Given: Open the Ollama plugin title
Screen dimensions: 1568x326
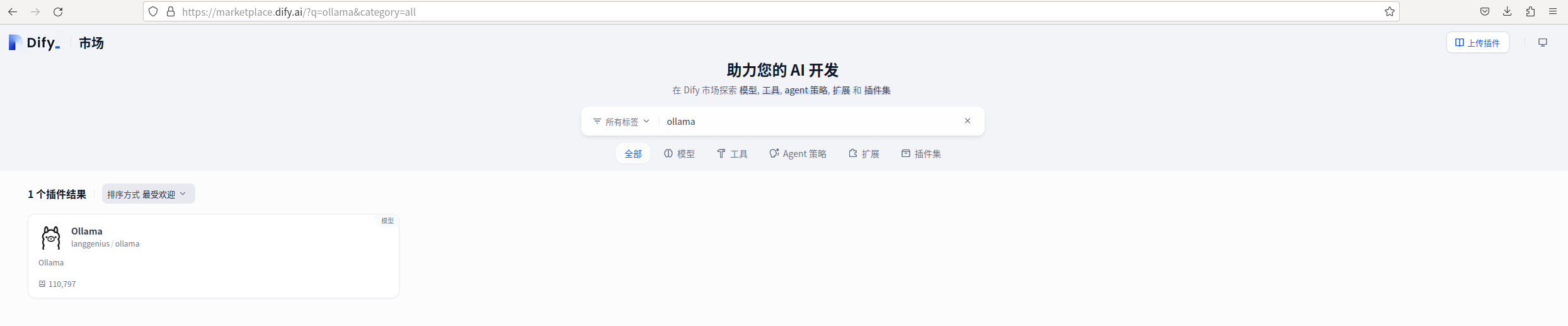Looking at the screenshot, I should pyautogui.click(x=87, y=231).
